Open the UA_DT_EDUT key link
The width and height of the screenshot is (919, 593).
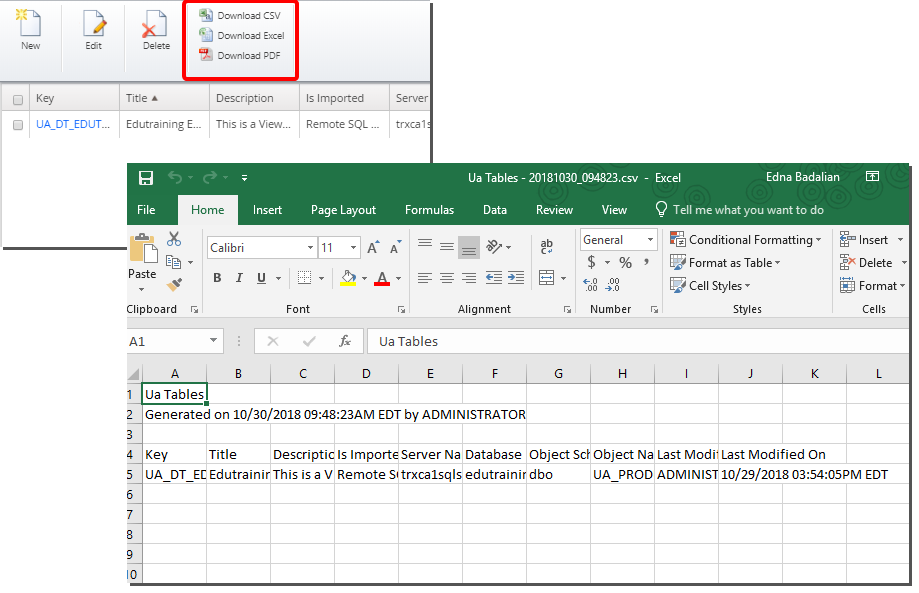point(73,124)
